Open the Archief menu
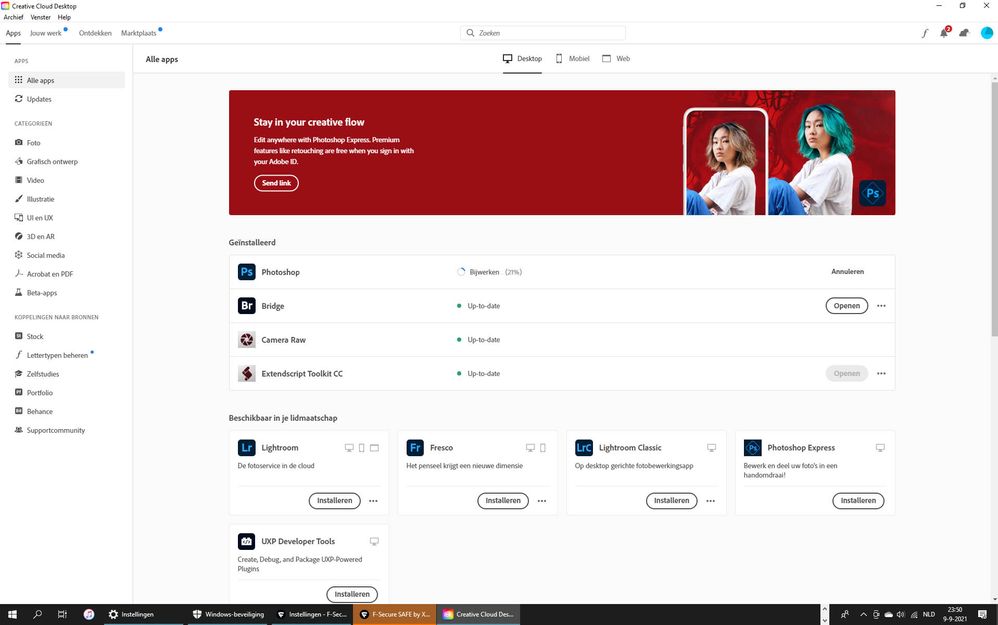The width and height of the screenshot is (998, 625). [x=13, y=17]
